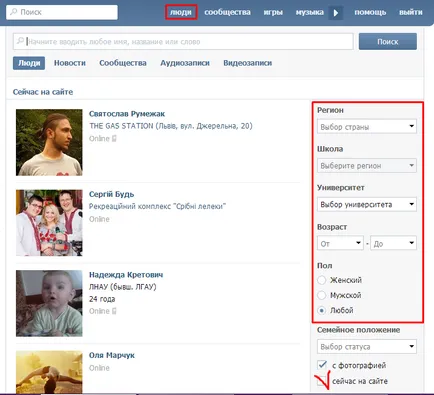Click the main search input field

(x=183, y=42)
